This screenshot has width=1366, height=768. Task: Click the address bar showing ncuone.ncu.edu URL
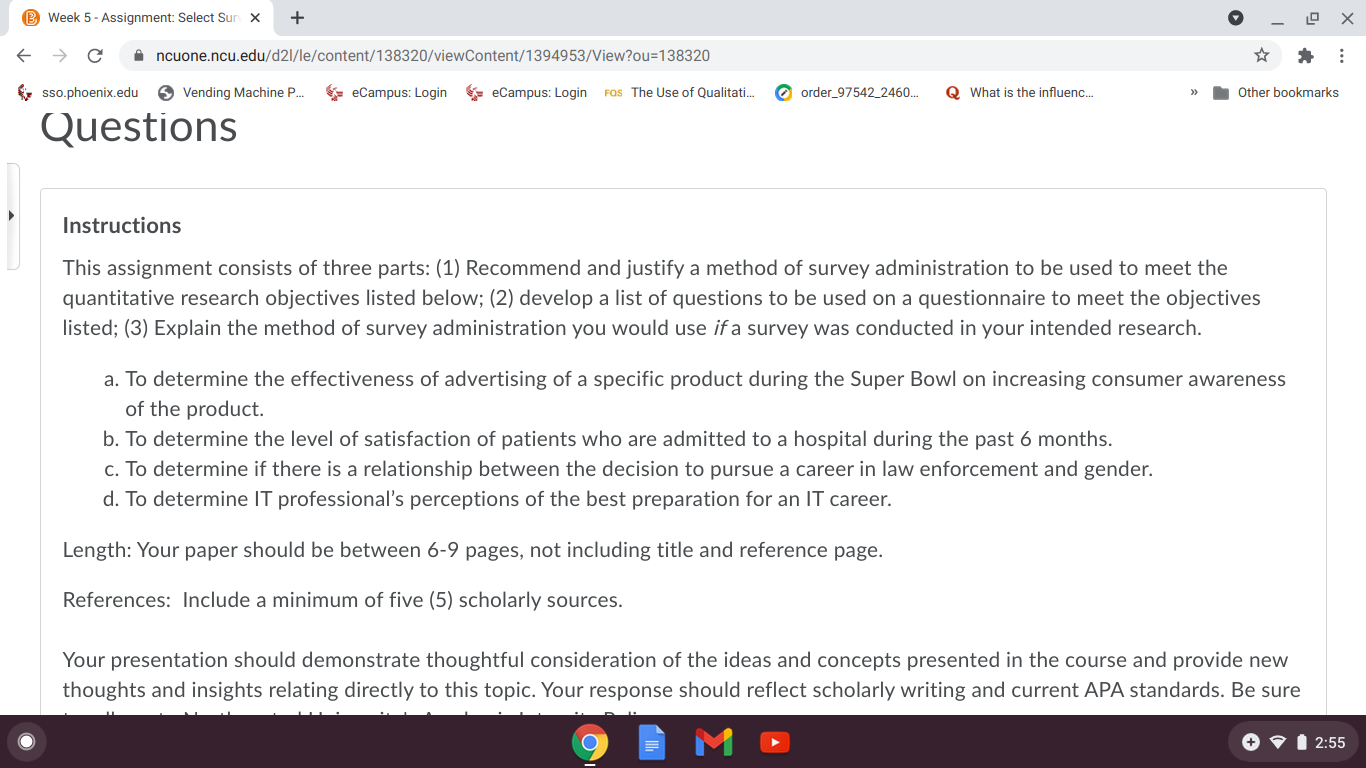point(690,55)
